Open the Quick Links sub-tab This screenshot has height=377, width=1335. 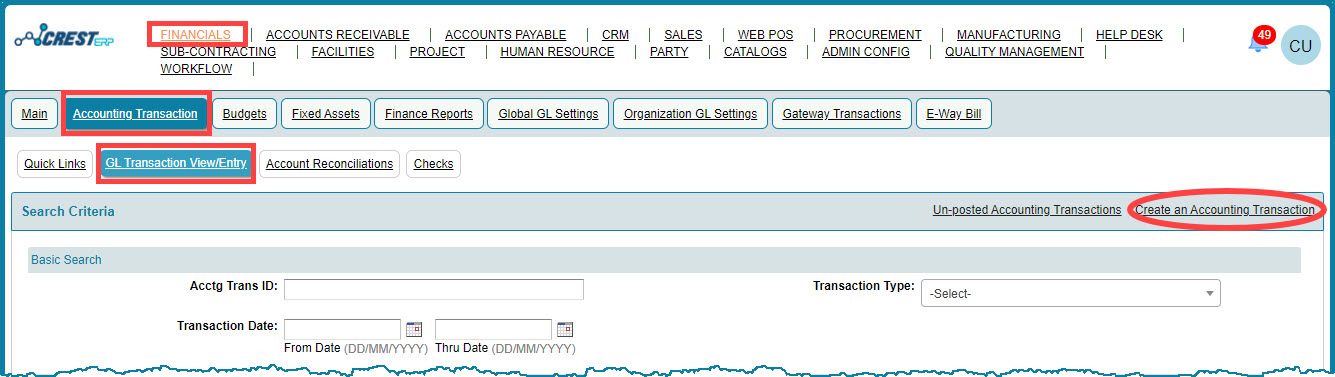tap(55, 164)
